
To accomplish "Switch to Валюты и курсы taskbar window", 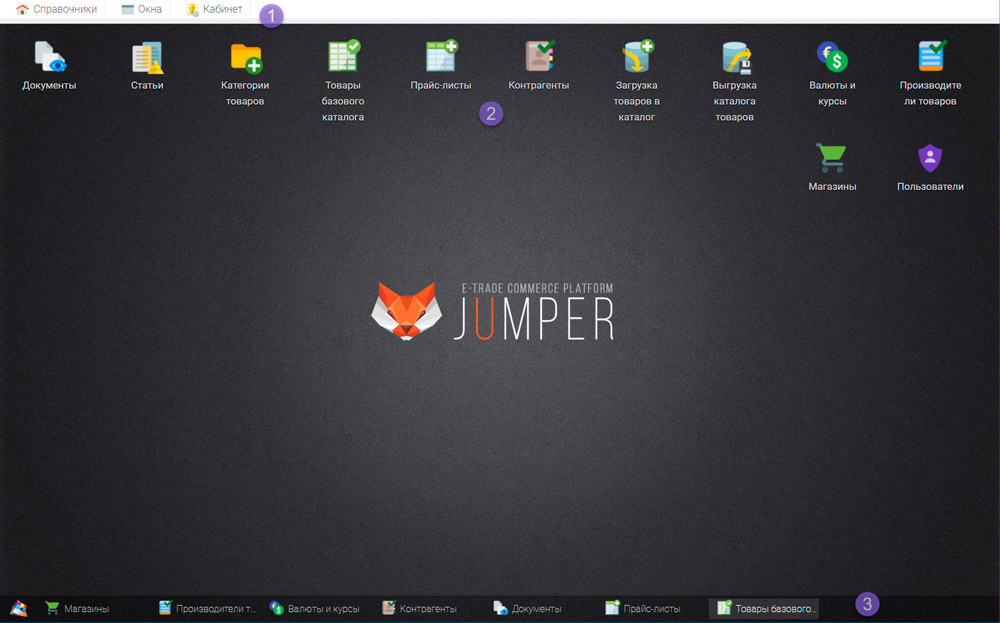I will point(314,608).
